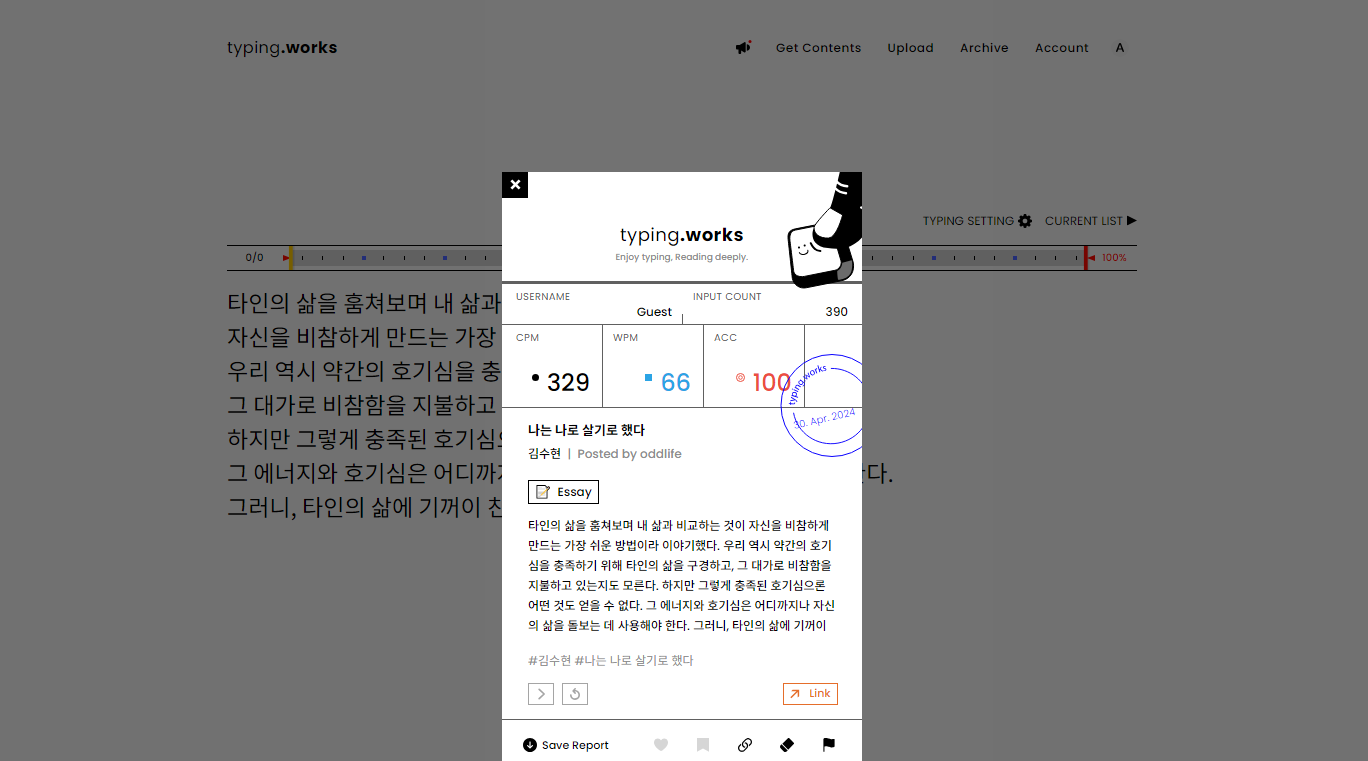Screen dimensions: 1368x761
Task: Like the text with heart icon
Action: [661, 745]
